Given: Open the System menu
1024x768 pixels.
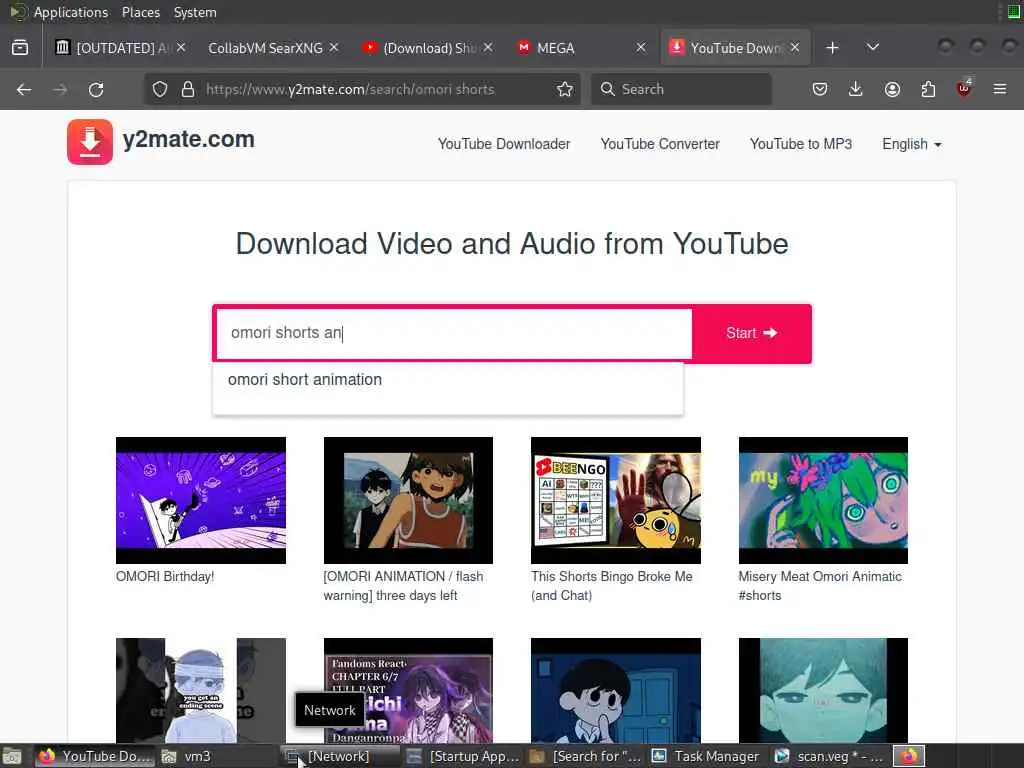Looking at the screenshot, I should [x=195, y=12].
